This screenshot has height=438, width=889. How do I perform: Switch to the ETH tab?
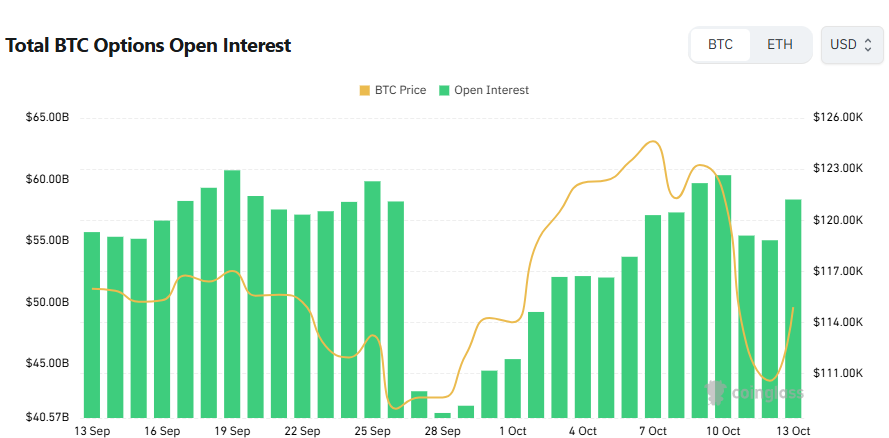[780, 45]
